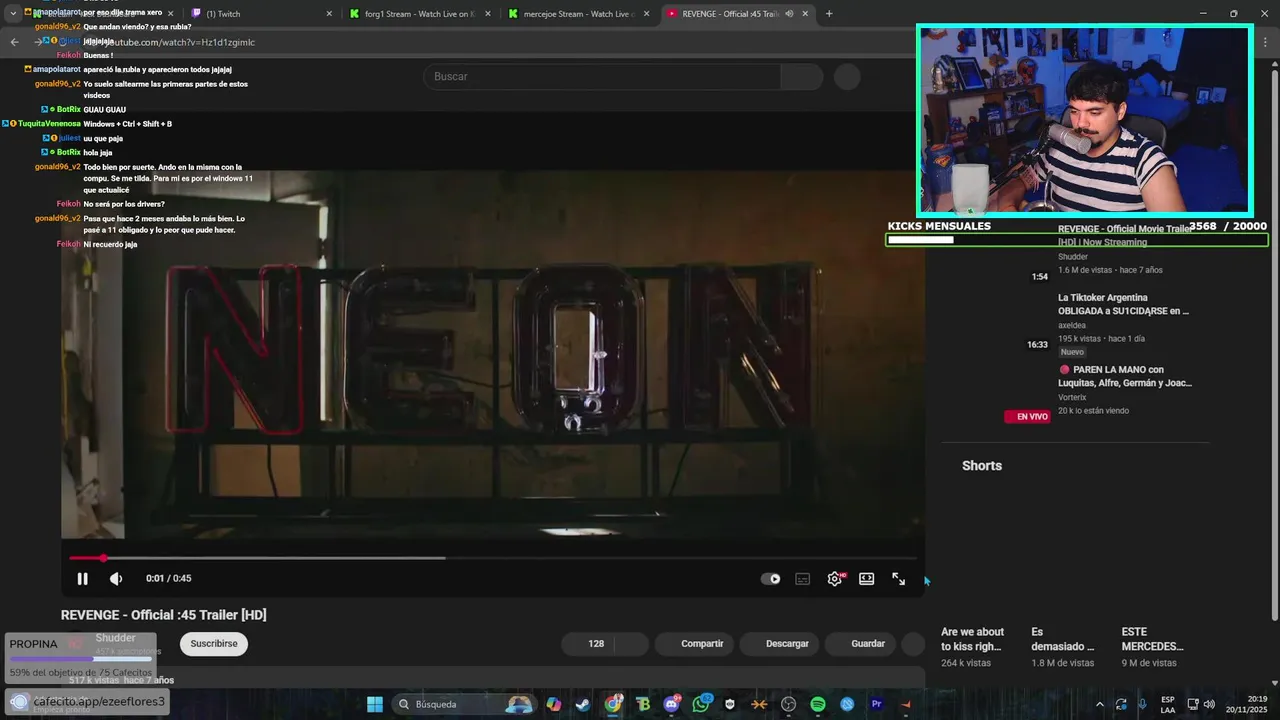The image size is (1280, 720).
Task: Click the video title REVENGE - Official :45 Trailer [HD]
Action: (164, 615)
